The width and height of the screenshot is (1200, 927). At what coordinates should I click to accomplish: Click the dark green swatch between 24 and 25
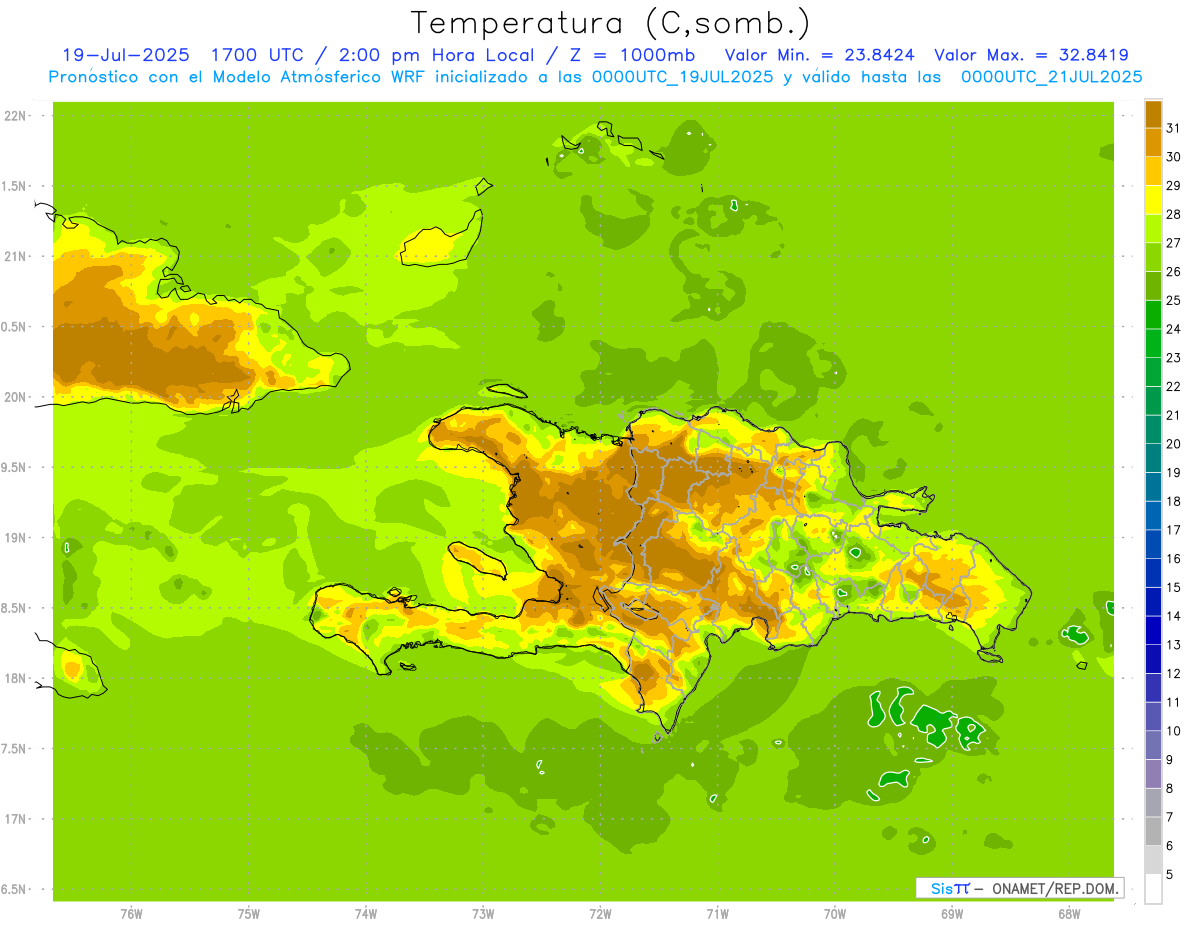pyautogui.click(x=1153, y=315)
